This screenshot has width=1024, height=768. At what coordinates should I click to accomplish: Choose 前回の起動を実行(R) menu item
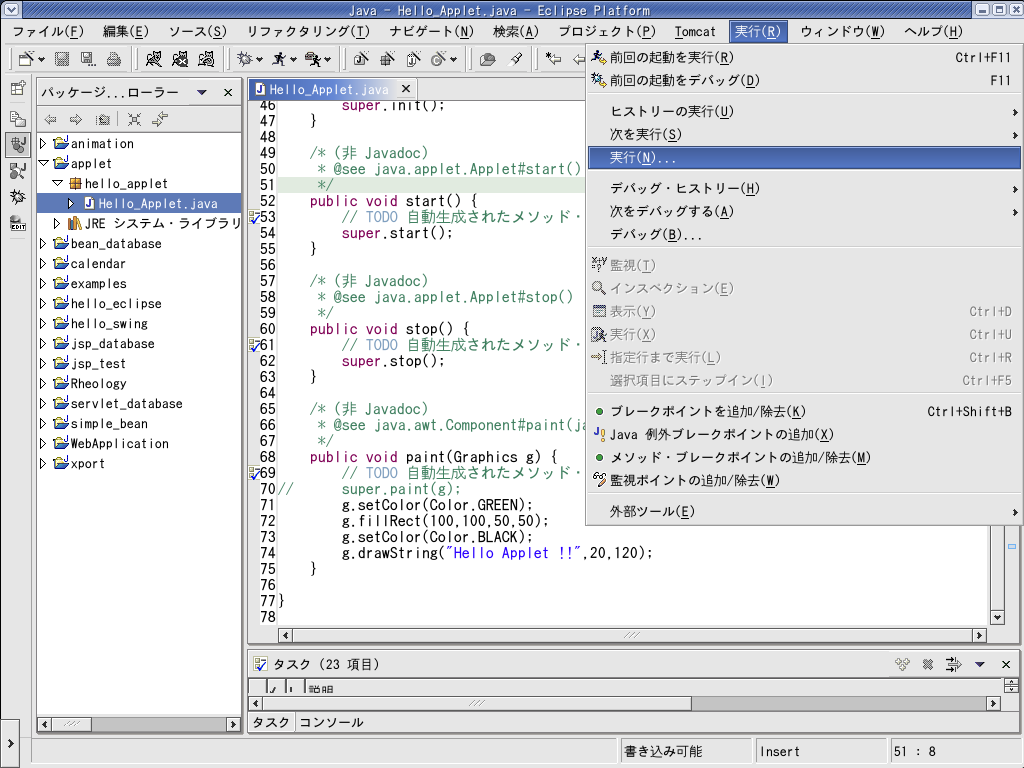(804, 57)
